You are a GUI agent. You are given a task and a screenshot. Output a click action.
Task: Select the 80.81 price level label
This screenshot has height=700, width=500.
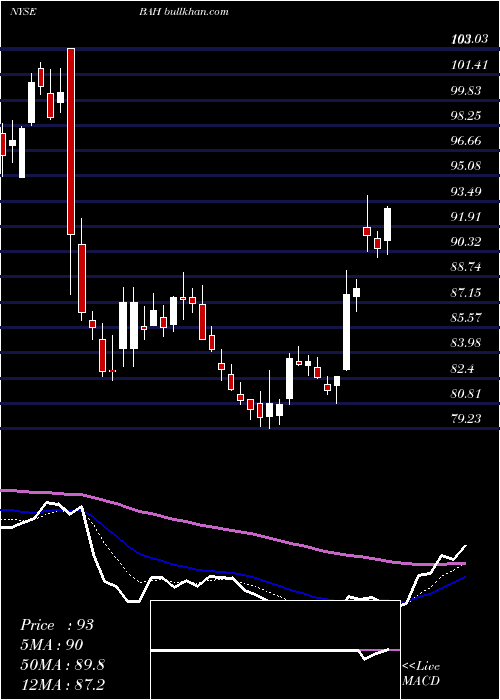(467, 394)
